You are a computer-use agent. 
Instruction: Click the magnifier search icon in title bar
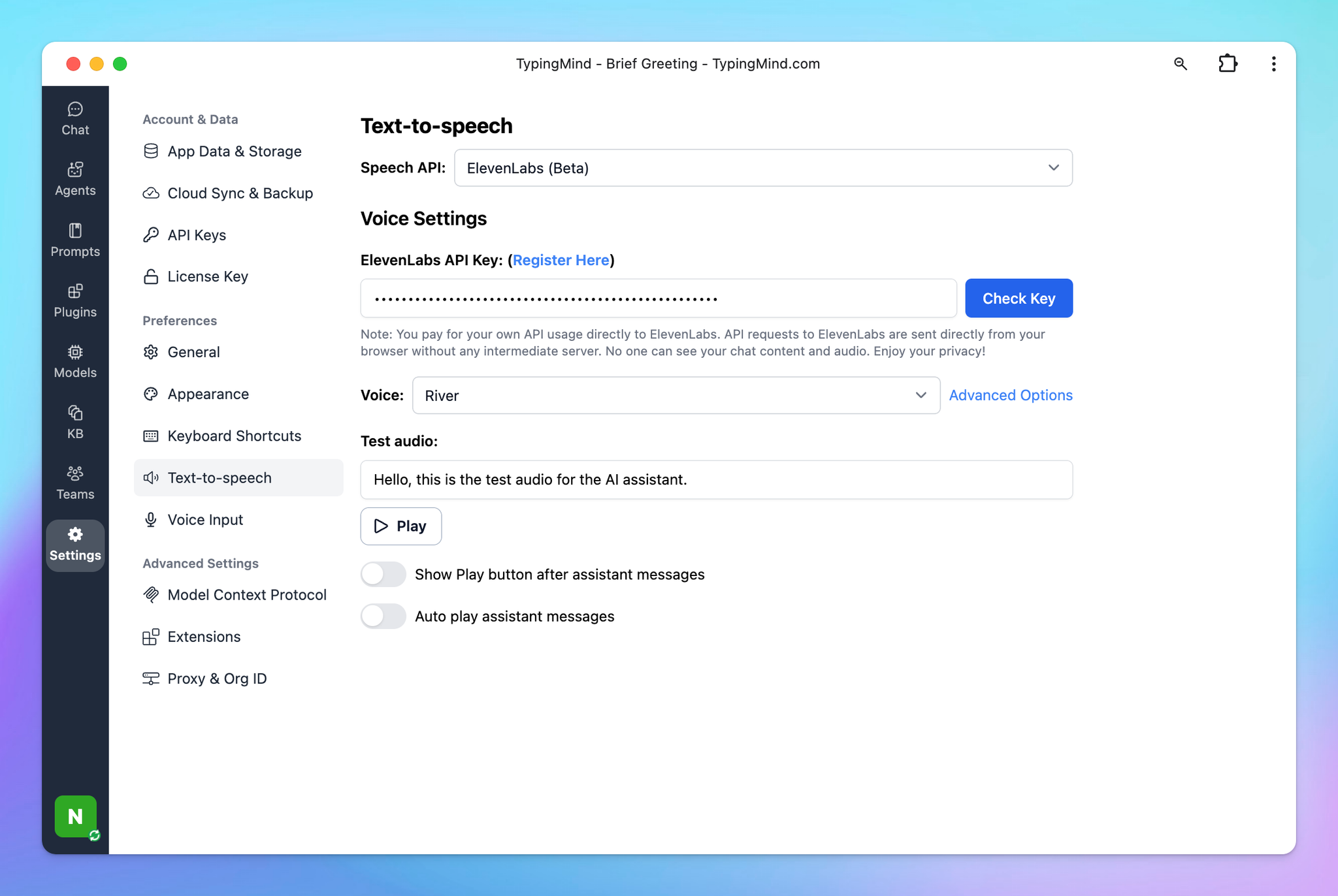(x=1180, y=63)
